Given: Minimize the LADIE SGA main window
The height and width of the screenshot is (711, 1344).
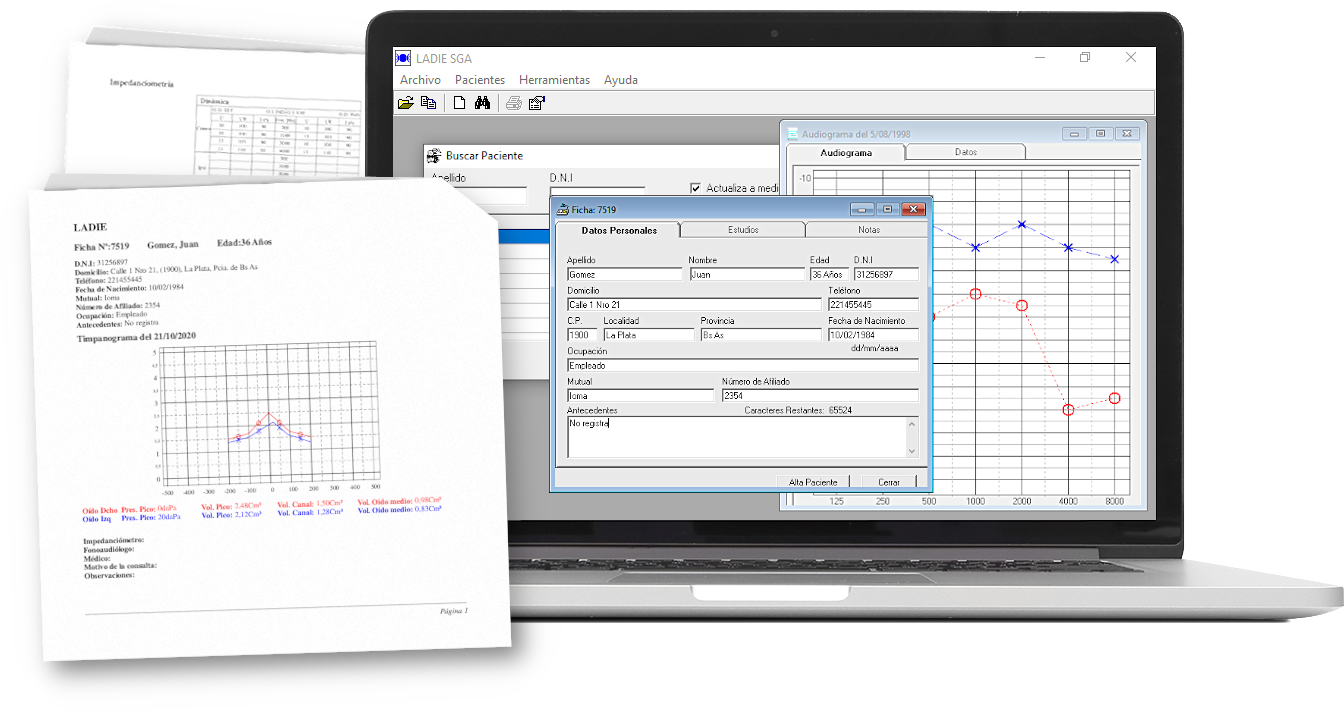Looking at the screenshot, I should tap(1039, 58).
